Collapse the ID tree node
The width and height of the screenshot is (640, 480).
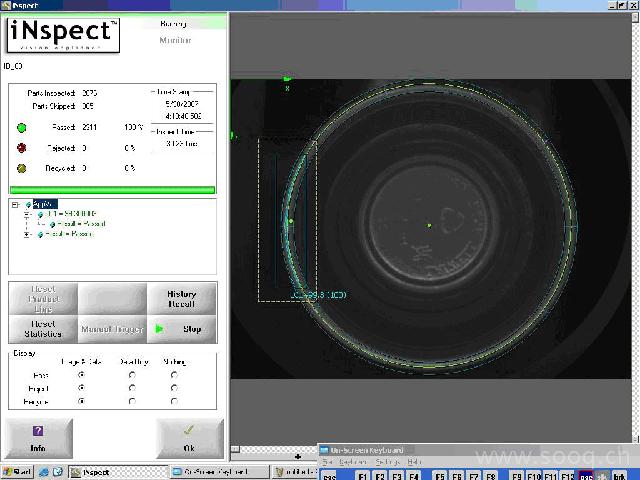click(x=27, y=213)
